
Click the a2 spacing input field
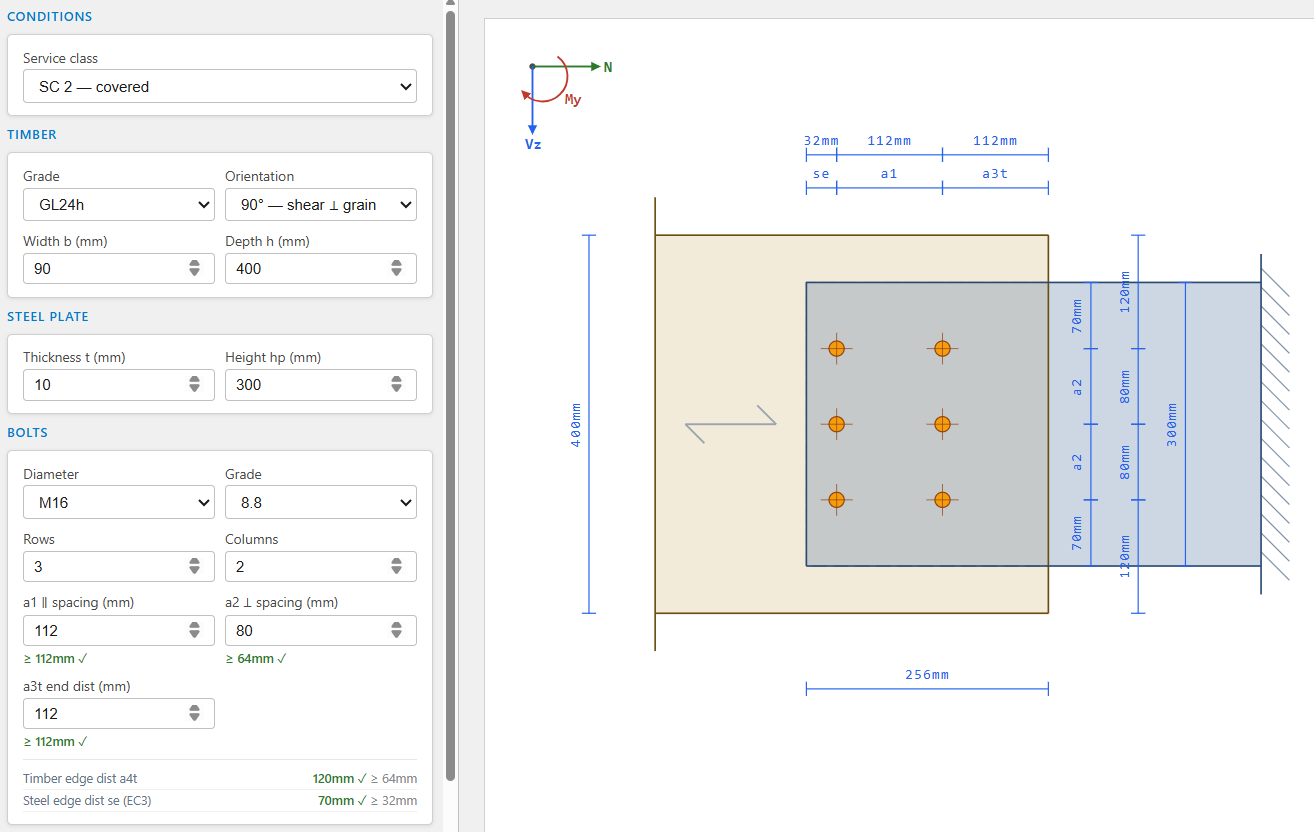(321, 630)
